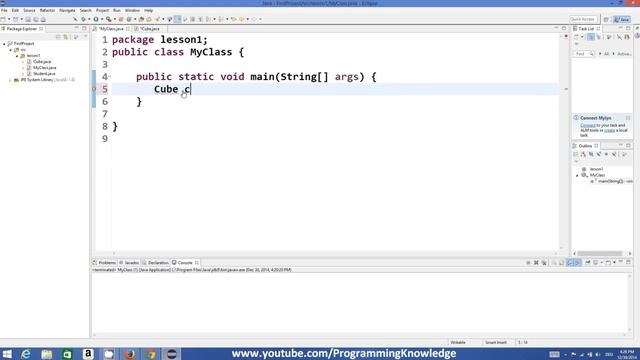640x360 pixels.
Task: Open the Search menu
Action: point(85,10)
